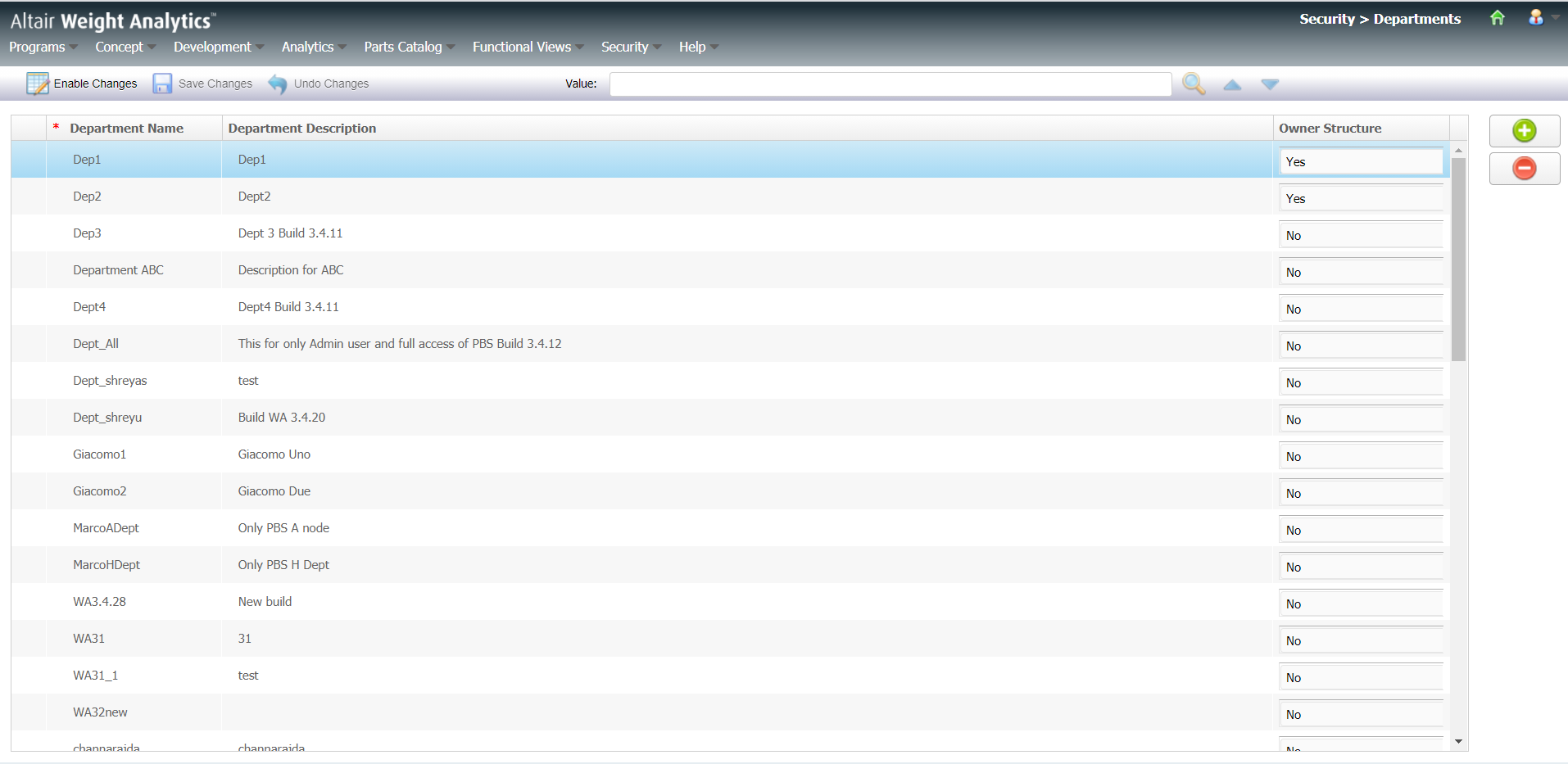
Task: Open Owner Structure dropdown for Dept_All
Action: coord(1361,346)
